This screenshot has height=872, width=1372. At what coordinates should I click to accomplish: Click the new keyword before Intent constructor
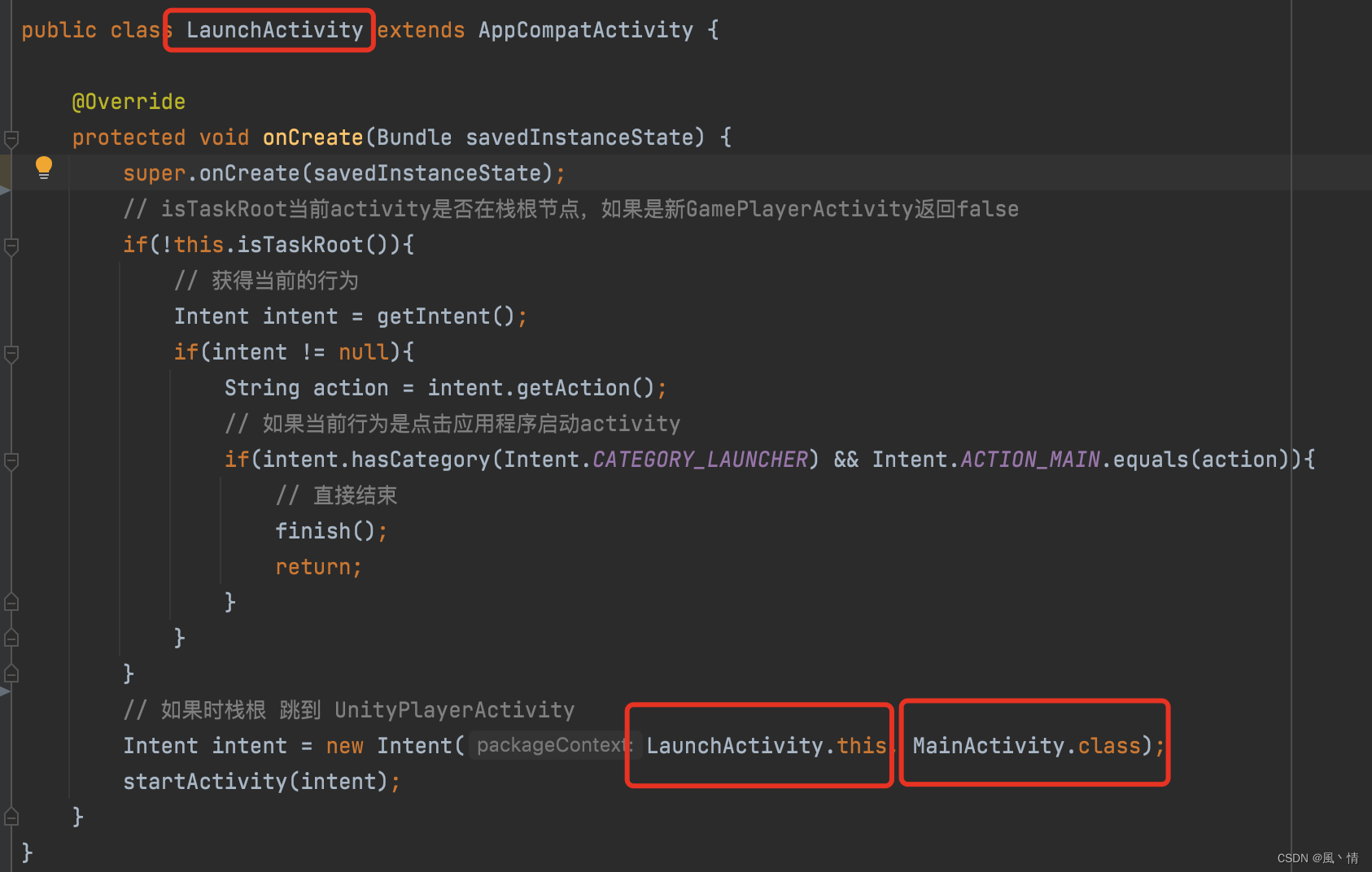click(344, 746)
